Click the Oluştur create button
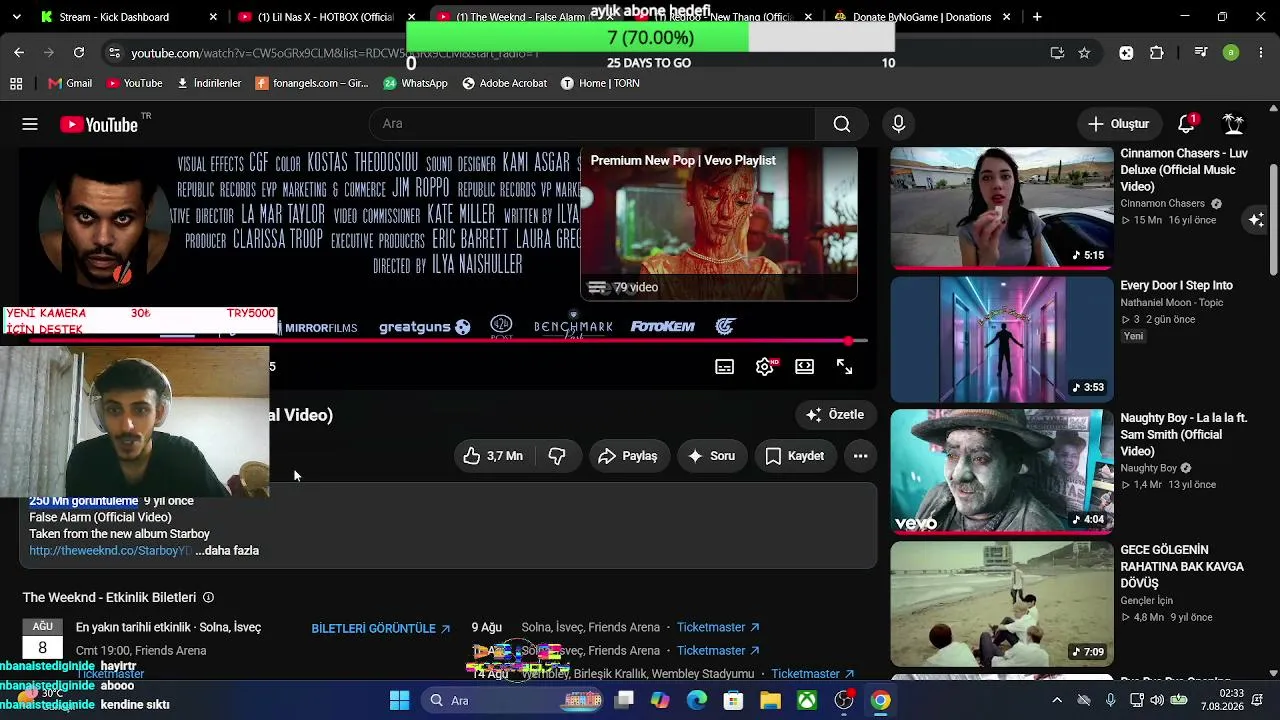This screenshot has width=1280, height=720. click(1119, 124)
